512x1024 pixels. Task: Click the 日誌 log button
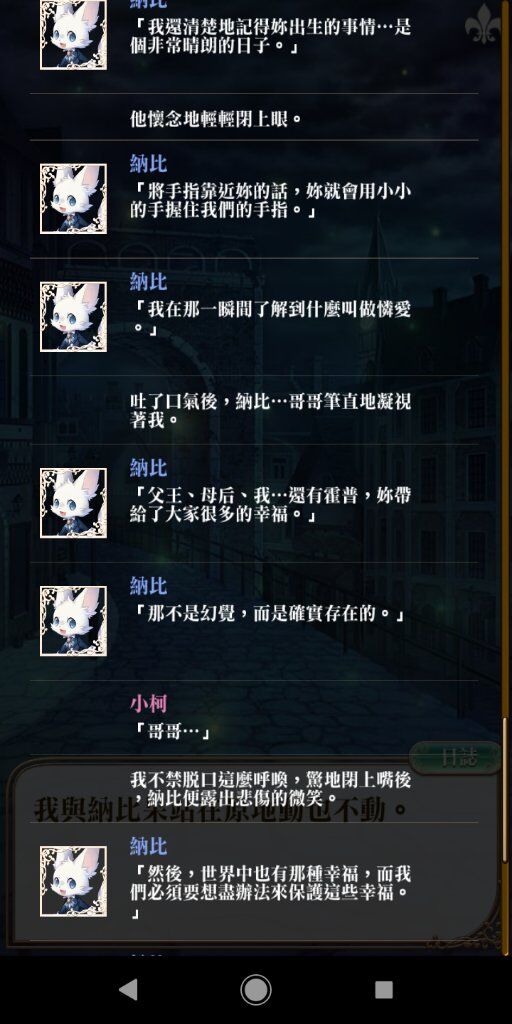(x=459, y=758)
